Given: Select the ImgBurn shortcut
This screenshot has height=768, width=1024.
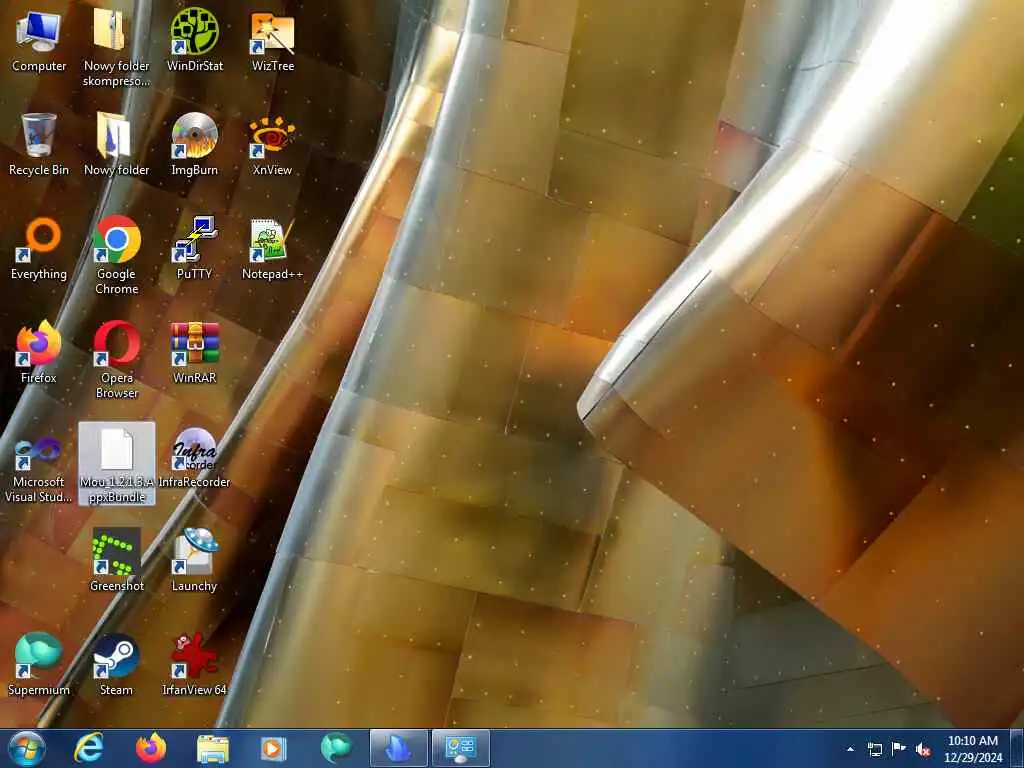Looking at the screenshot, I should [195, 144].
